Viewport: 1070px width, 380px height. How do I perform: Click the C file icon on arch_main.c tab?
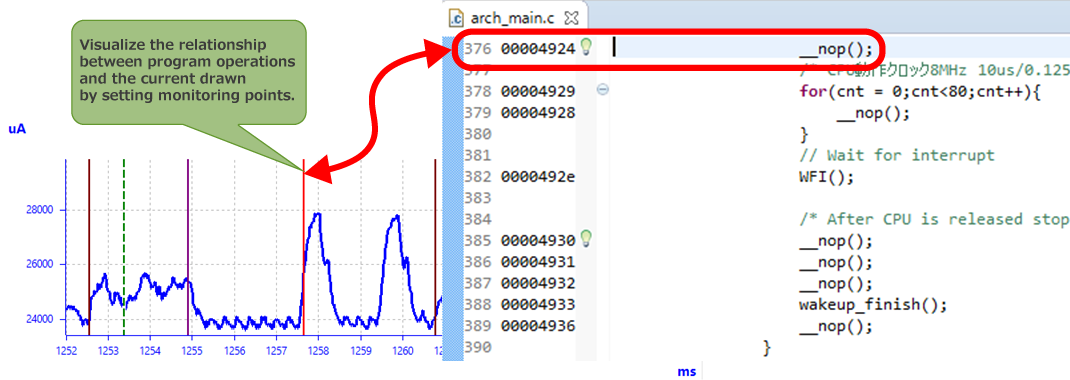tap(457, 18)
